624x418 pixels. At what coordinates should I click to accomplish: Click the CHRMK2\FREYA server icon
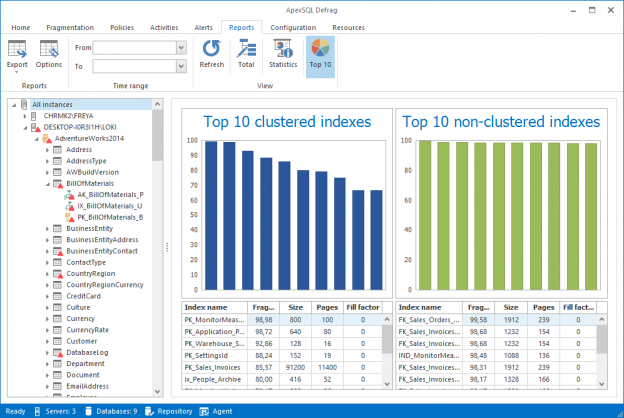coord(34,116)
